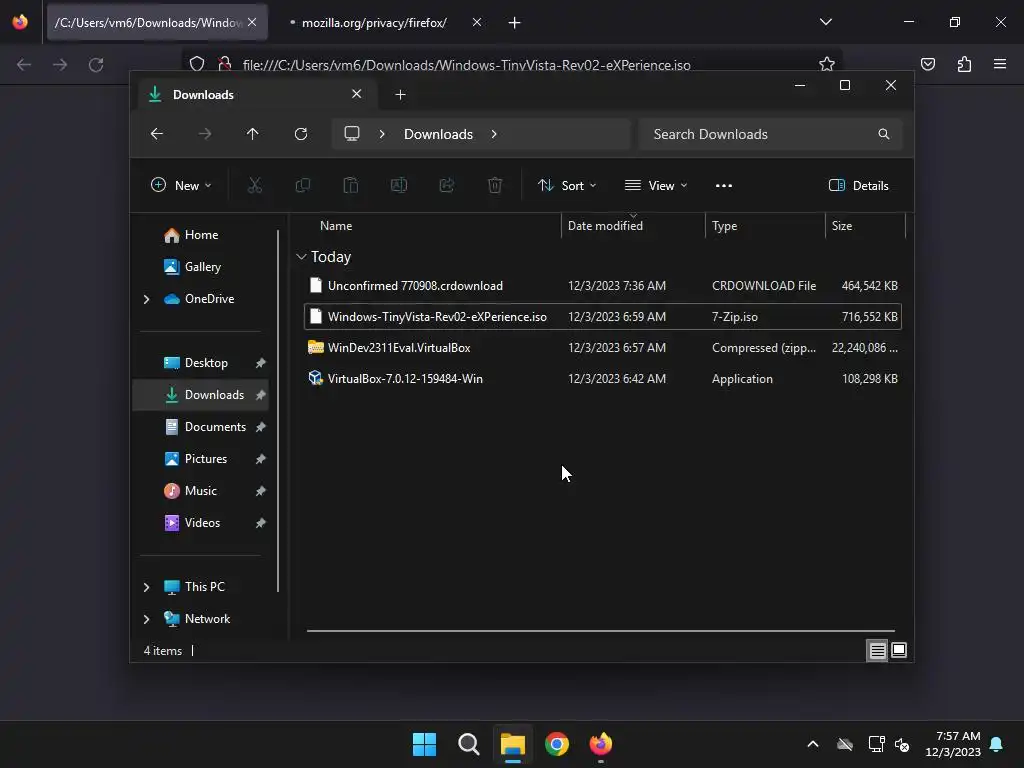Open notifications bell in the taskbar
This screenshot has height=768, width=1024.
pos(997,744)
